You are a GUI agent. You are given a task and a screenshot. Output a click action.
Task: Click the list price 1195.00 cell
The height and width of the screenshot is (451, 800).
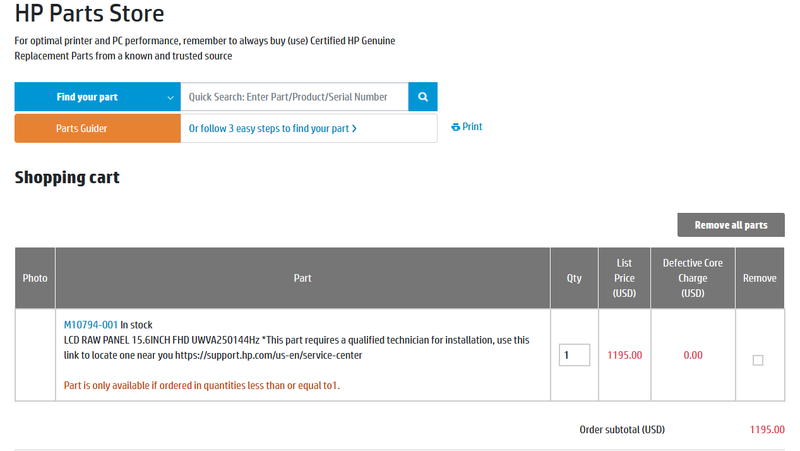(624, 355)
